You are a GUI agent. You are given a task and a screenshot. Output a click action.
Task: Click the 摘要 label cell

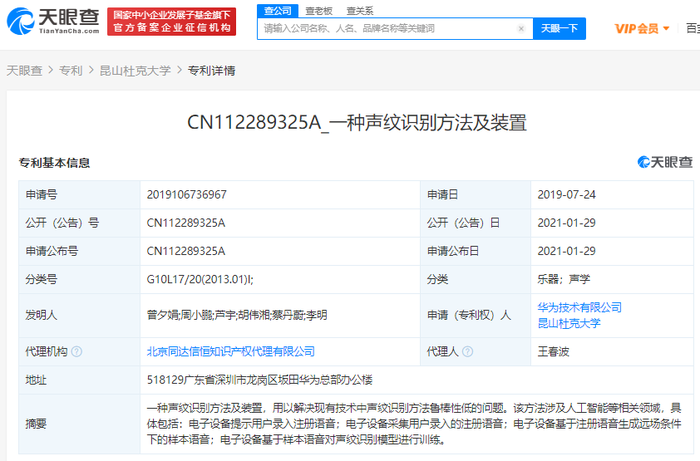79,424
